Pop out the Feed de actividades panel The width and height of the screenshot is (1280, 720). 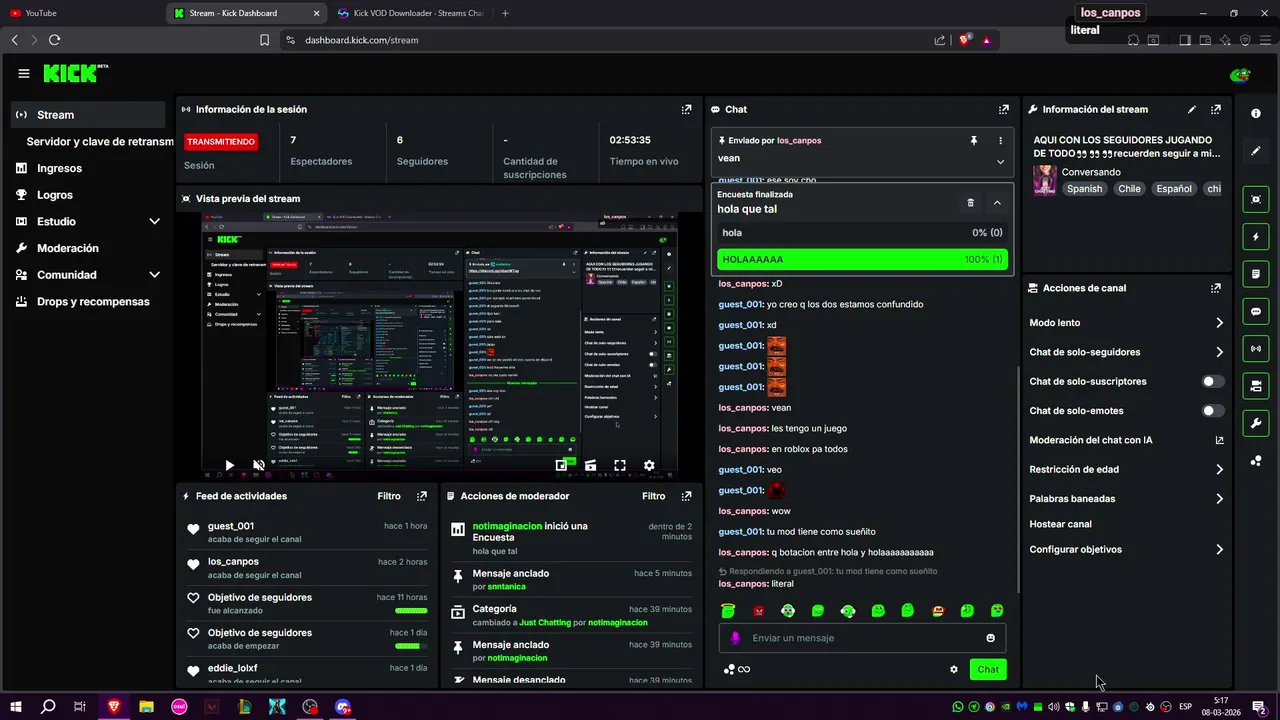pyautogui.click(x=422, y=496)
